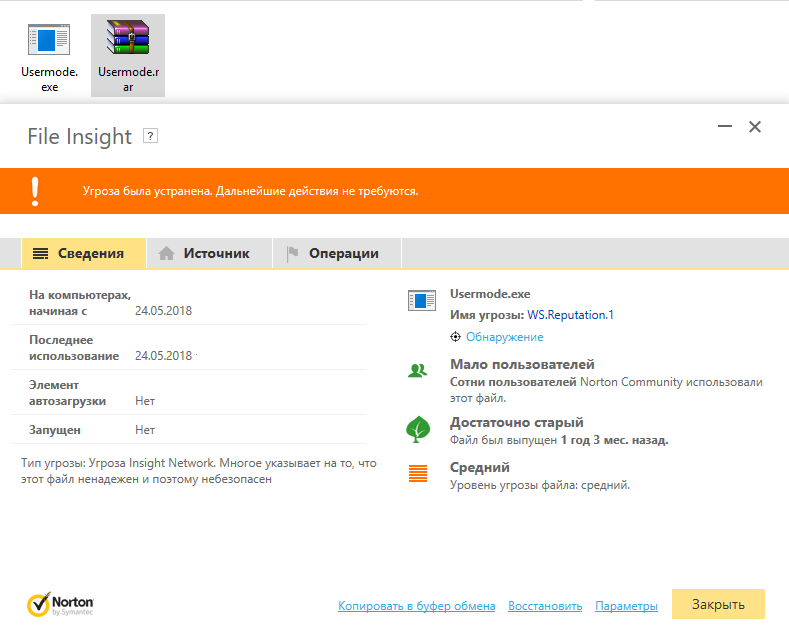The image size is (789, 631).
Task: Click the Угроза была устранена banner message
Action: (251, 191)
